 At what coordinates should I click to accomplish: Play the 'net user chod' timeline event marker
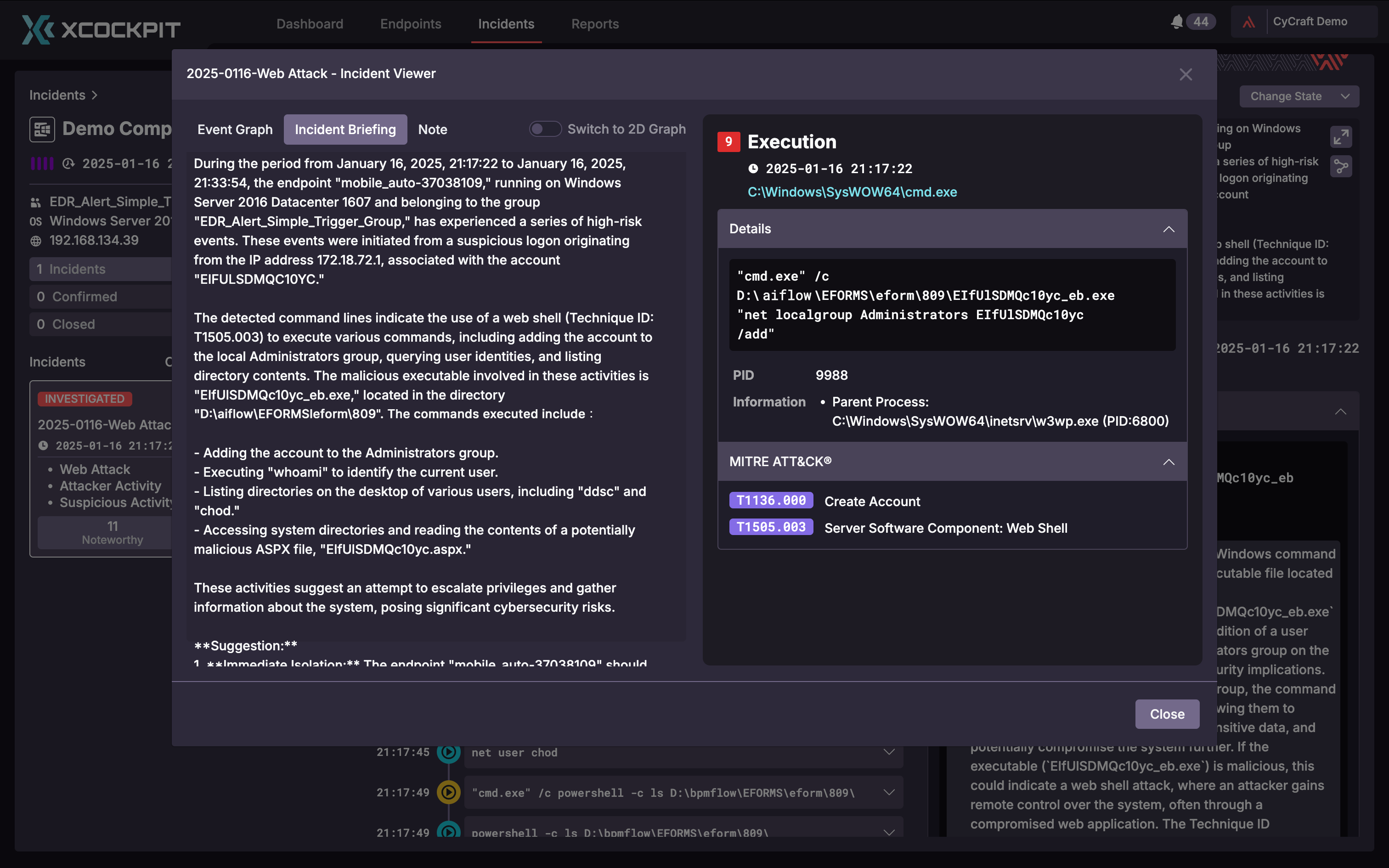point(449,752)
